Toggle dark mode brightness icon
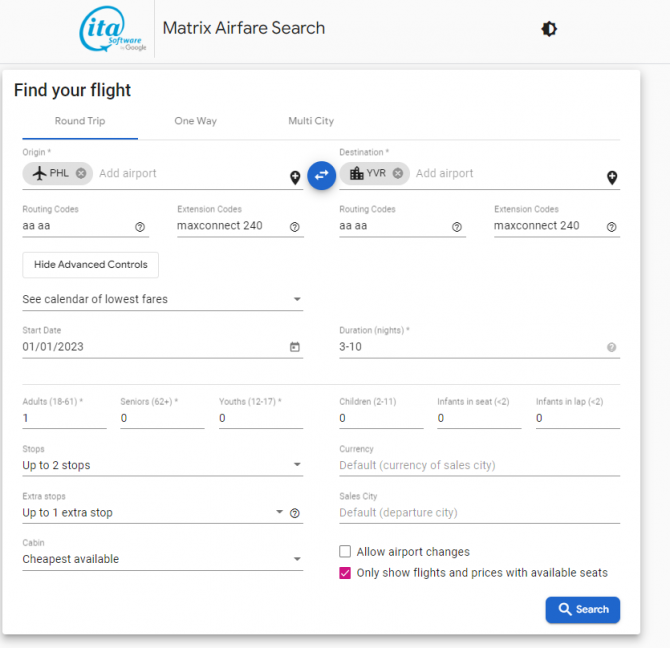670x648 pixels. coord(549,29)
